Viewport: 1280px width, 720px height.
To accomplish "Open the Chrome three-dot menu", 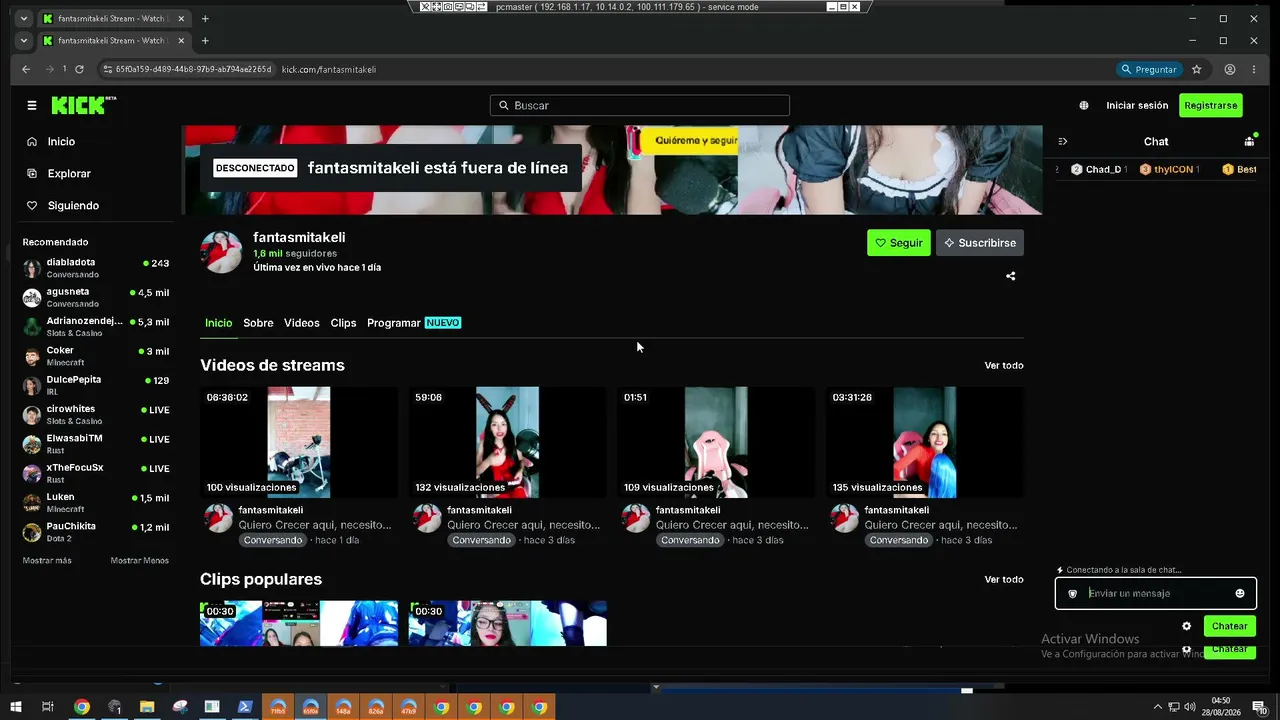I will (1254, 69).
